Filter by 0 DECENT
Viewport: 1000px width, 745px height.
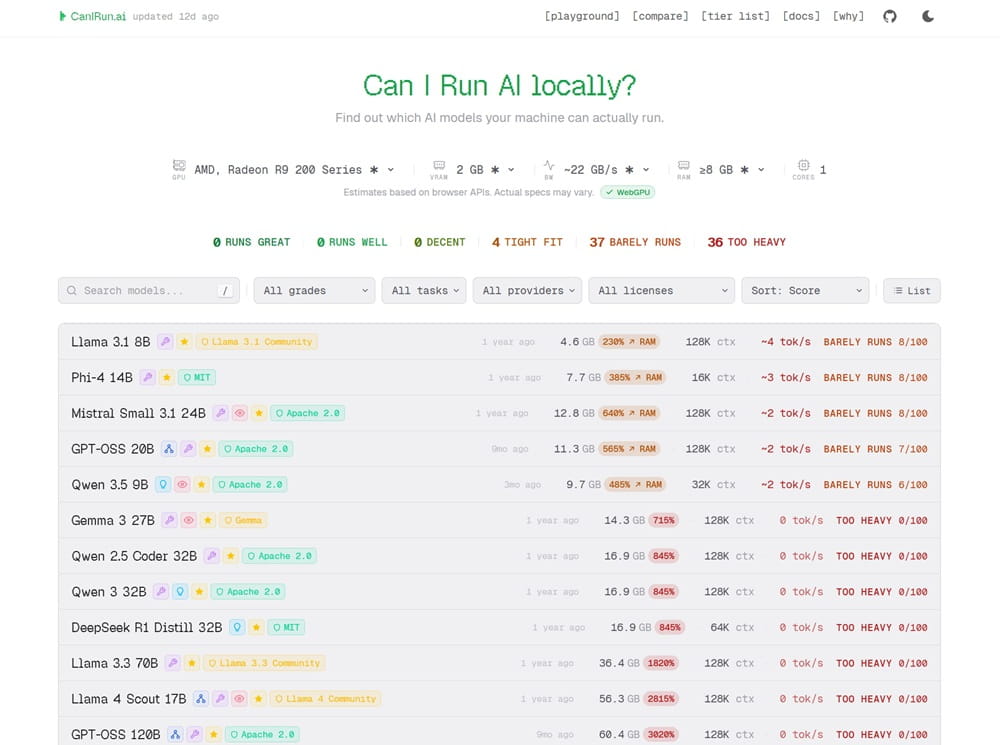point(439,242)
